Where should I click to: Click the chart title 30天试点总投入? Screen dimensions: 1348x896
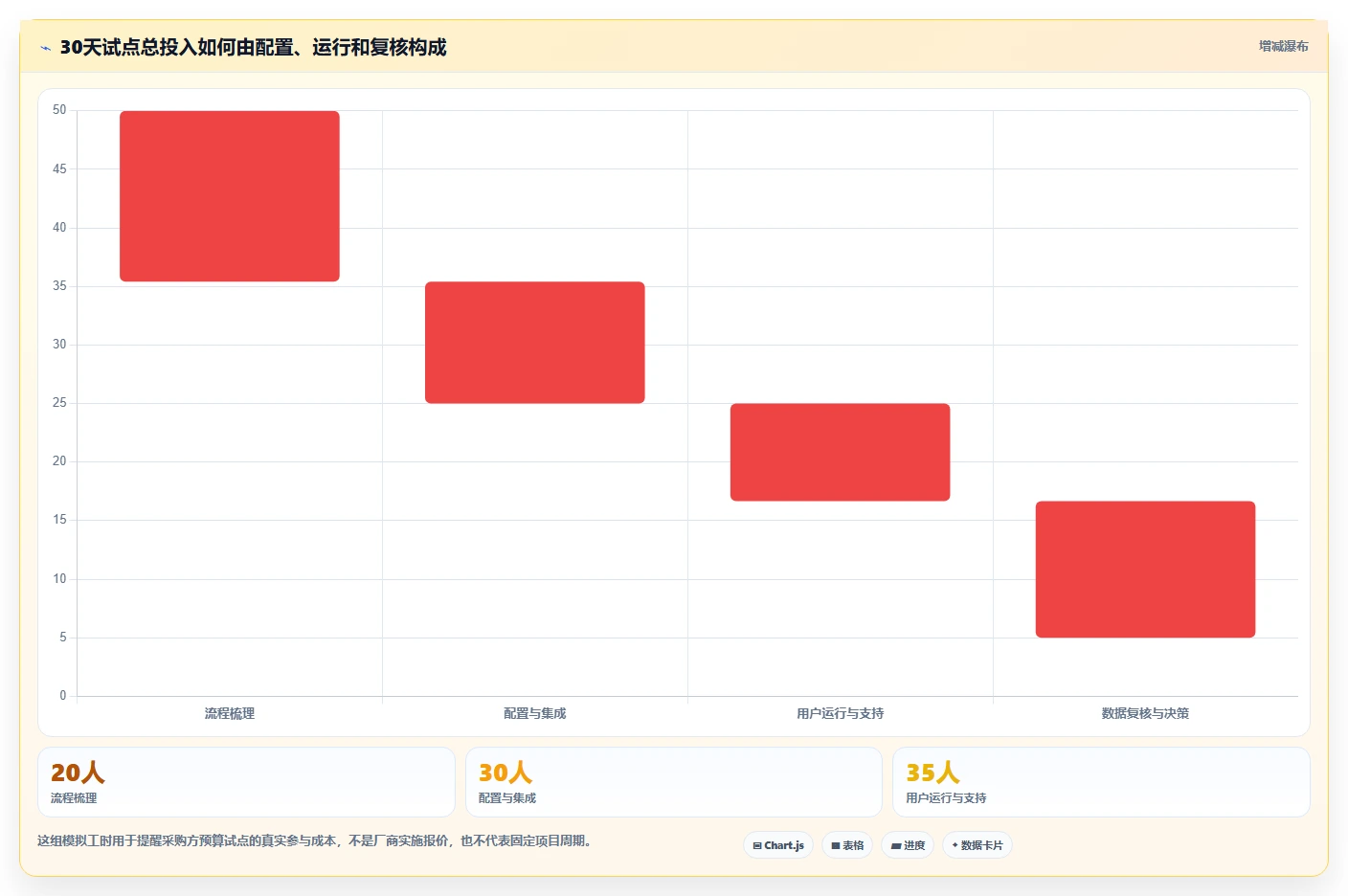253,47
